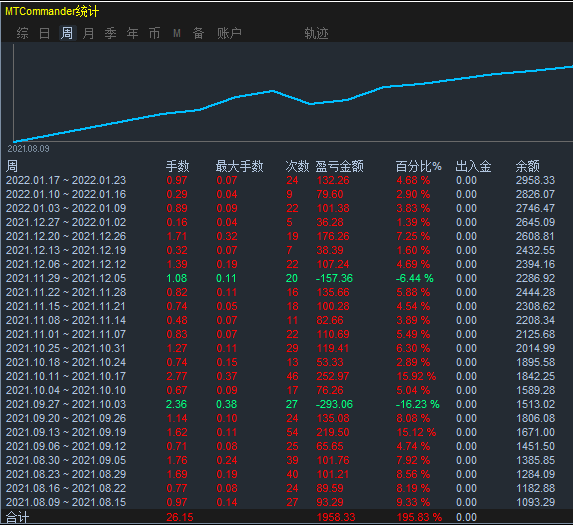573x525 pixels.
Task: Open the 年 yearly statistics tab
Action: [132, 33]
